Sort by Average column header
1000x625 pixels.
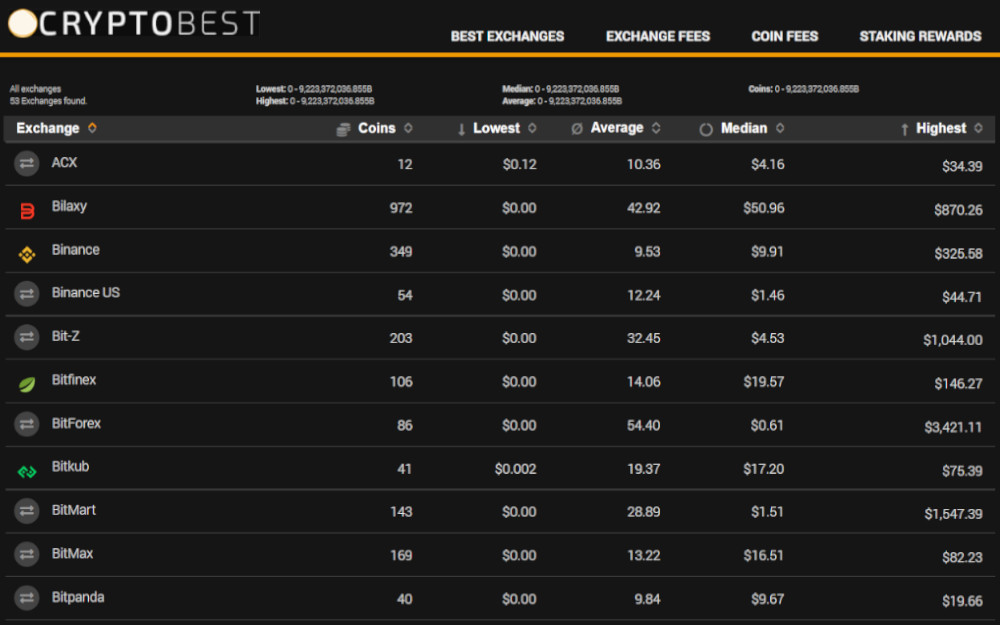click(617, 128)
